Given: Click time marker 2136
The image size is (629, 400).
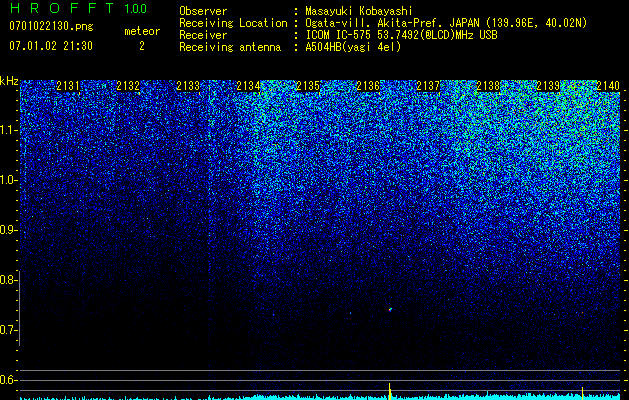Looking at the screenshot, I should 368,86.
